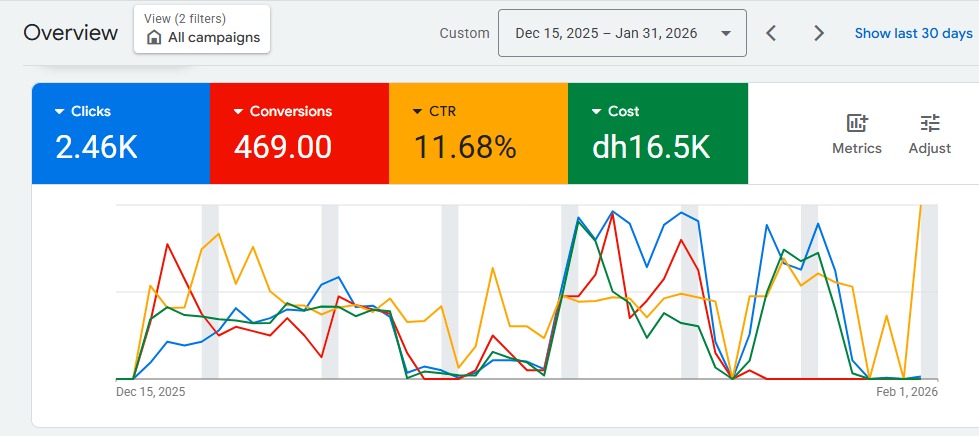Select the green Cost dh16.5K scorecard
The height and width of the screenshot is (436, 979).
pyautogui.click(x=658, y=134)
